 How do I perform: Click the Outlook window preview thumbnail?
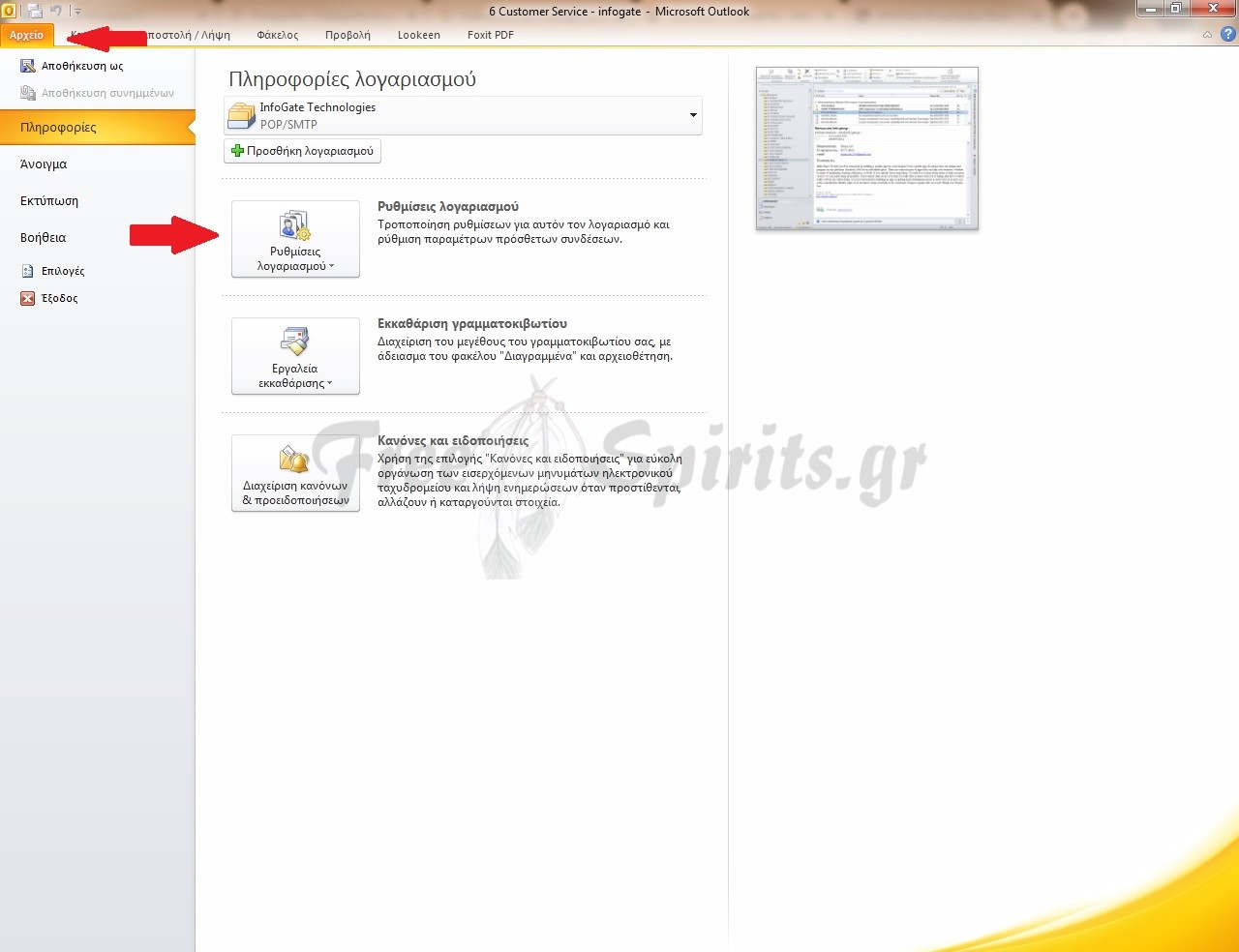(867, 148)
